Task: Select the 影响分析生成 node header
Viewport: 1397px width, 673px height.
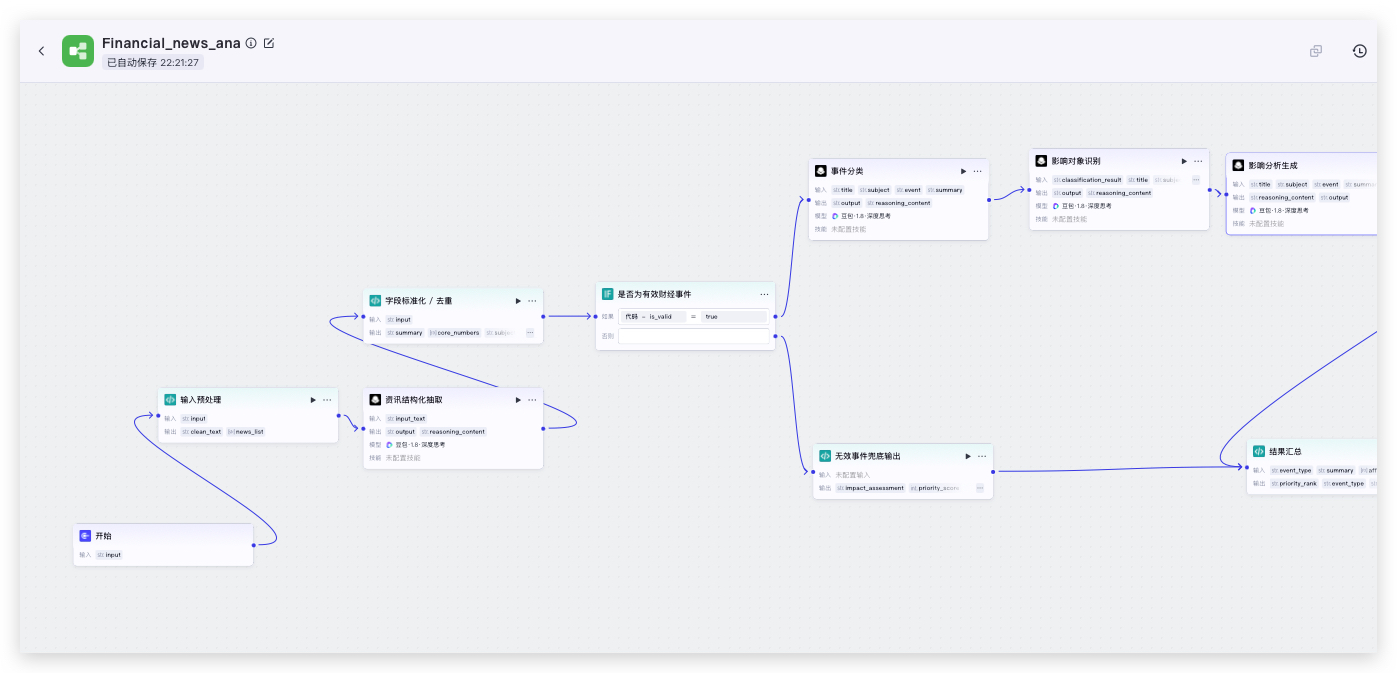Action: click(x=1301, y=165)
